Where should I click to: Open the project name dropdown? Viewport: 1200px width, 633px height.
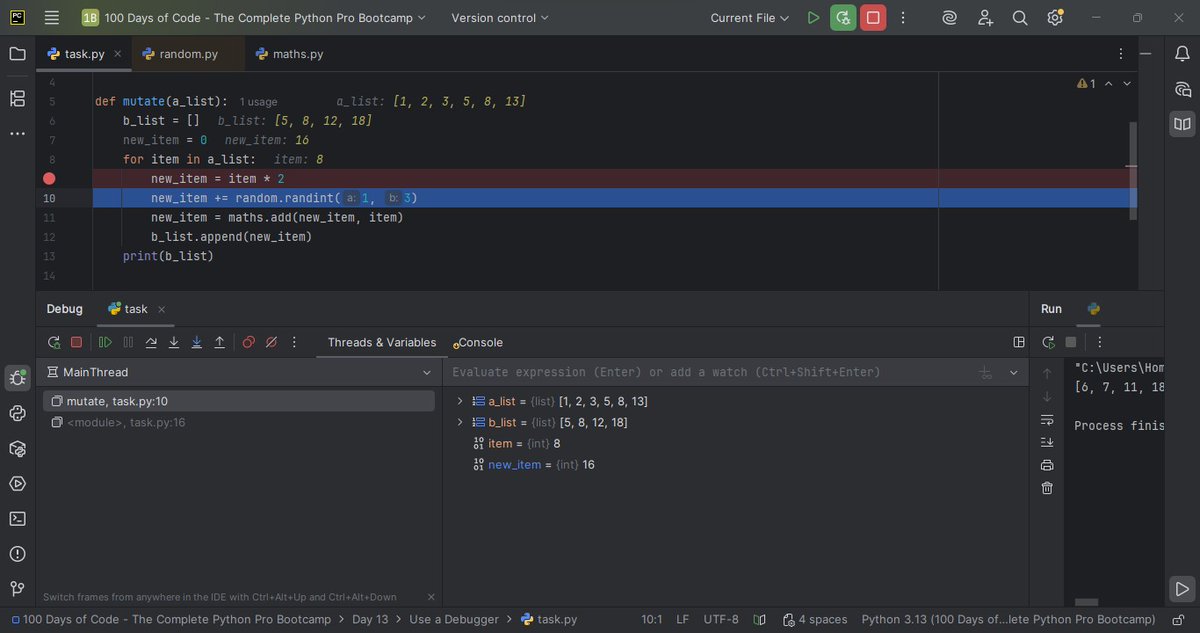click(254, 18)
